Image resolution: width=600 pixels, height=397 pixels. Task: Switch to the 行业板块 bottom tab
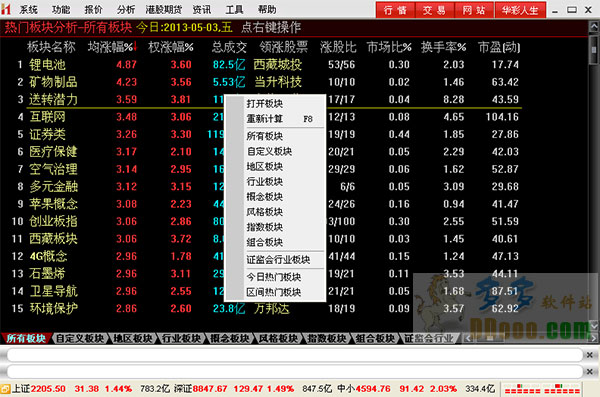181,338
